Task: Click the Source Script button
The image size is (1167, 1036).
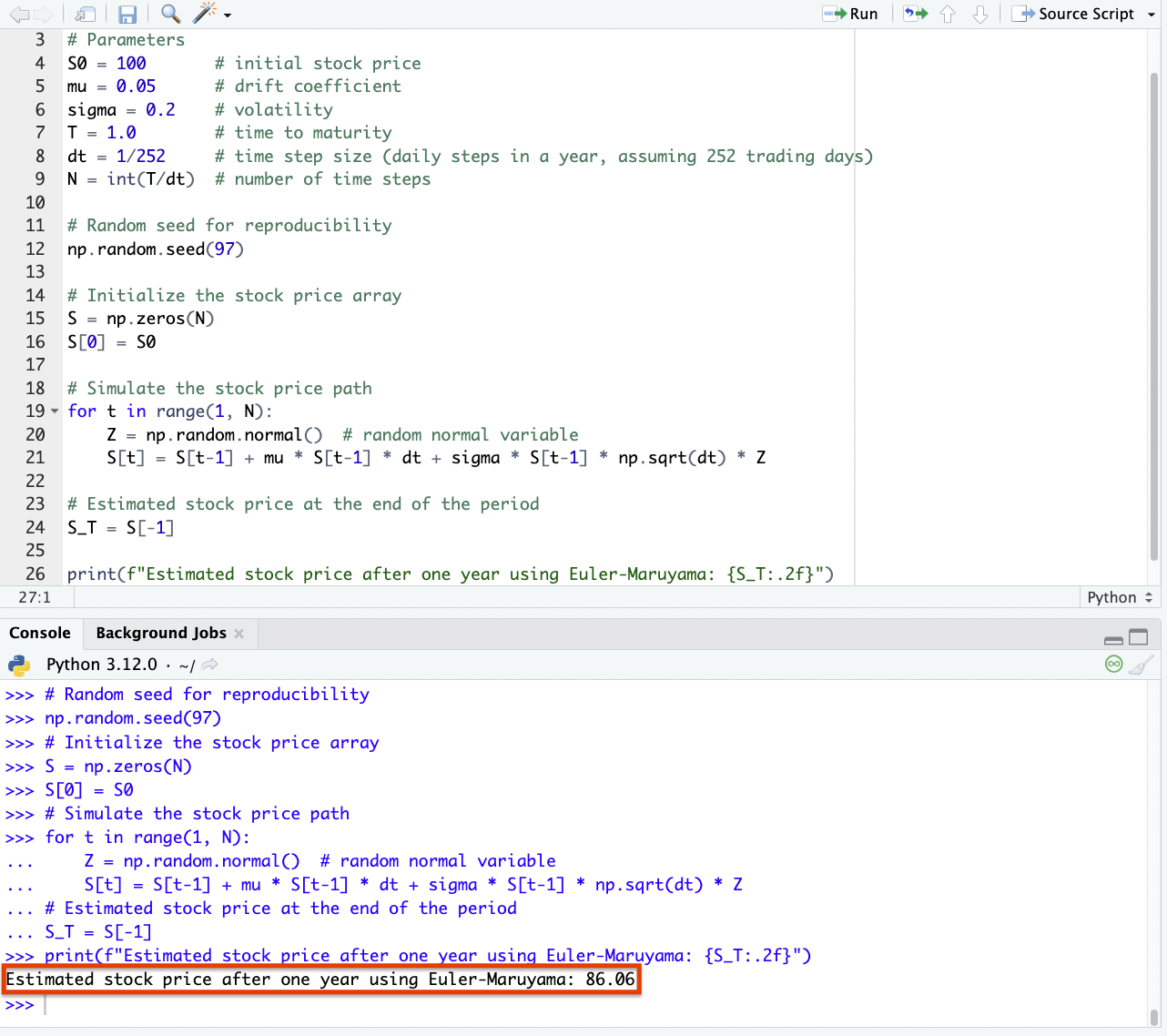Action: click(1075, 14)
